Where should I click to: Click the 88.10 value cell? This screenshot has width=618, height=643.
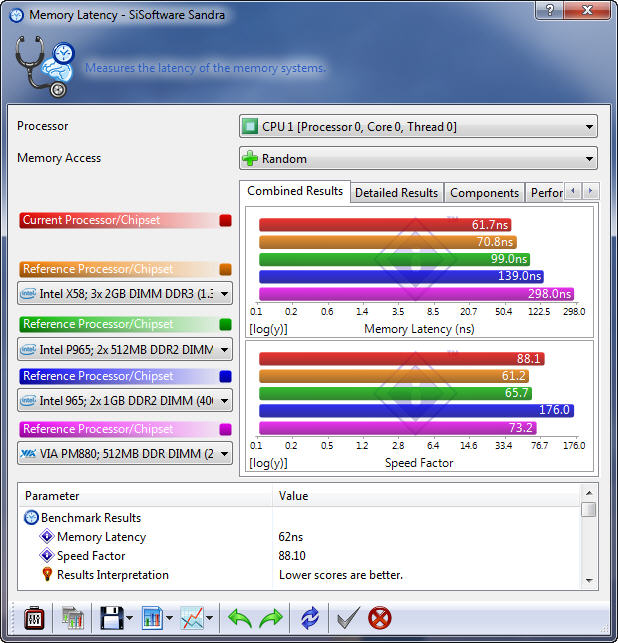[292, 555]
